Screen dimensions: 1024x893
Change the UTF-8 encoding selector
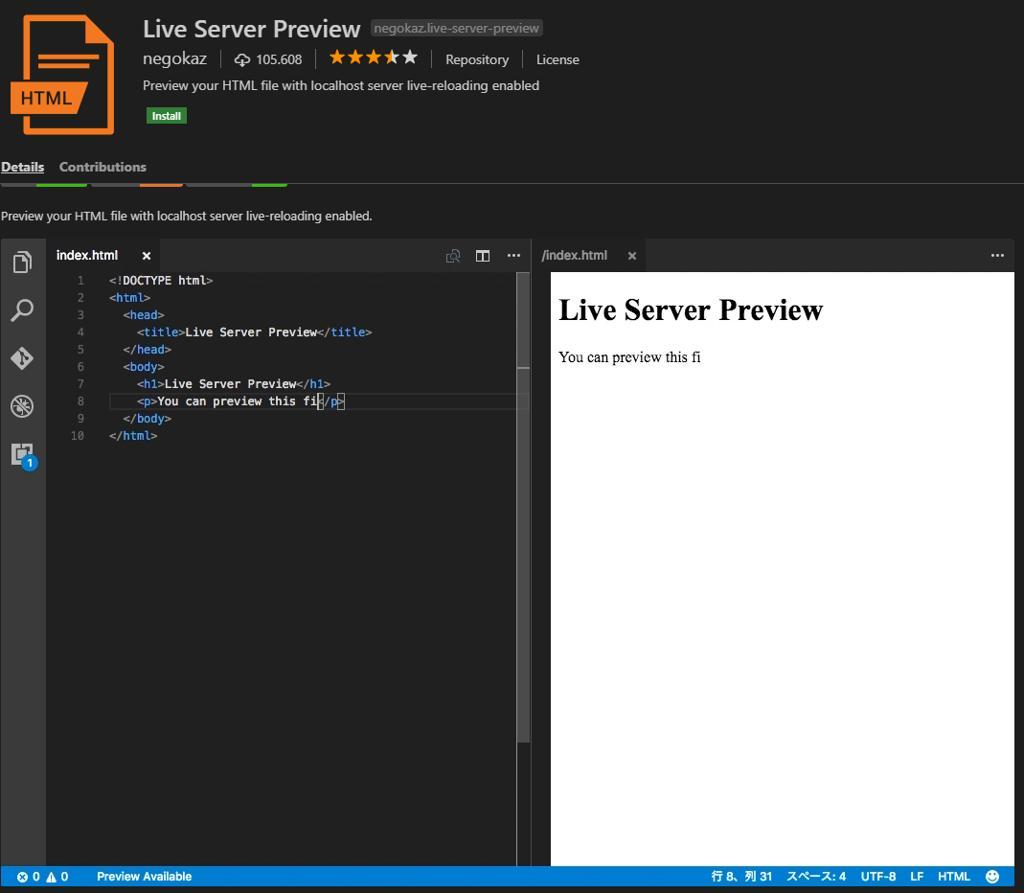[878, 876]
